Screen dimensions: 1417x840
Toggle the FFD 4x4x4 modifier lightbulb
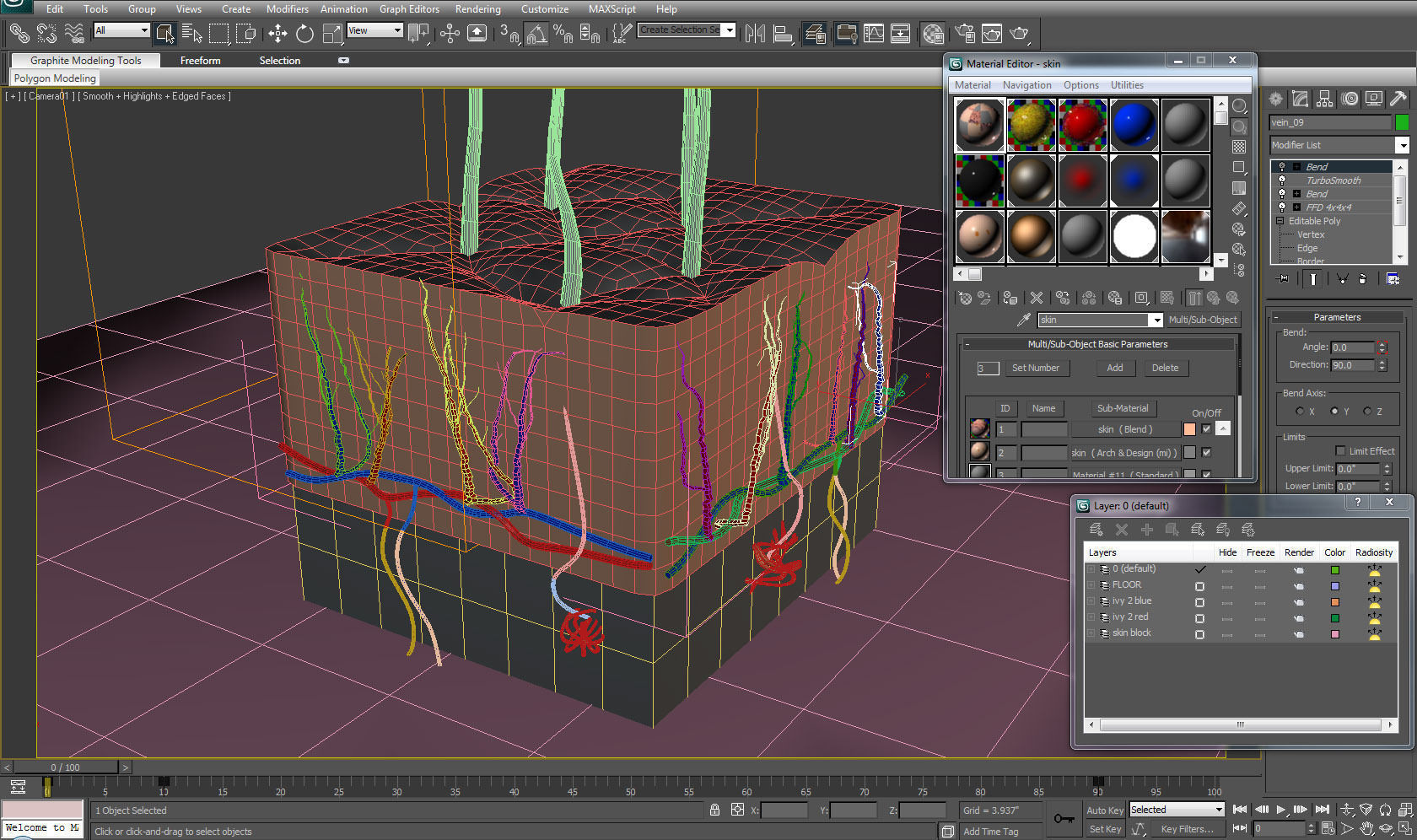(1282, 207)
